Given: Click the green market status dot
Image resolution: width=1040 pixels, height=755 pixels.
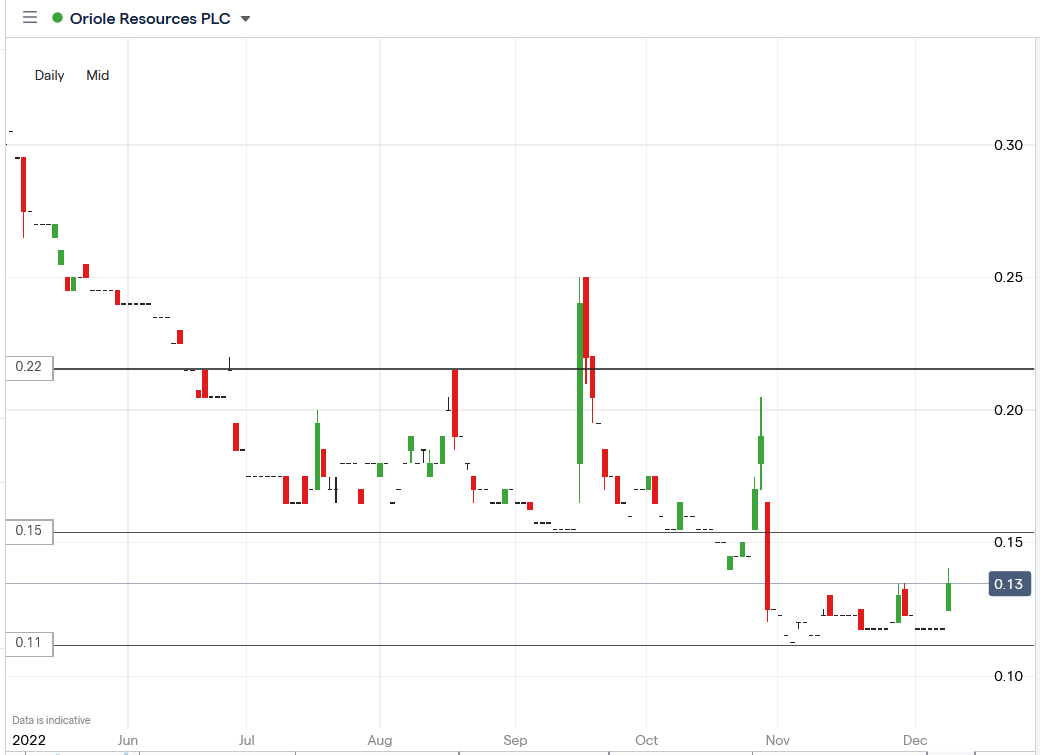Looking at the screenshot, I should coord(58,18).
